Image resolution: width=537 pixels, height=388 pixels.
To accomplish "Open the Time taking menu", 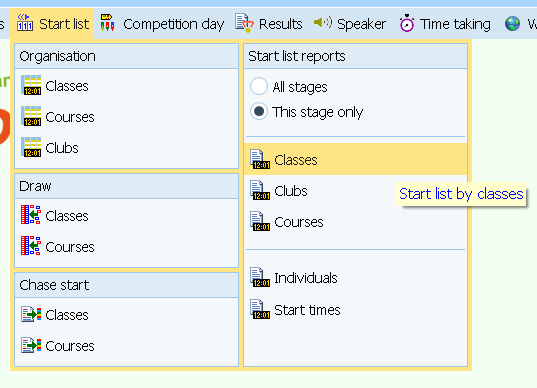I will point(445,24).
